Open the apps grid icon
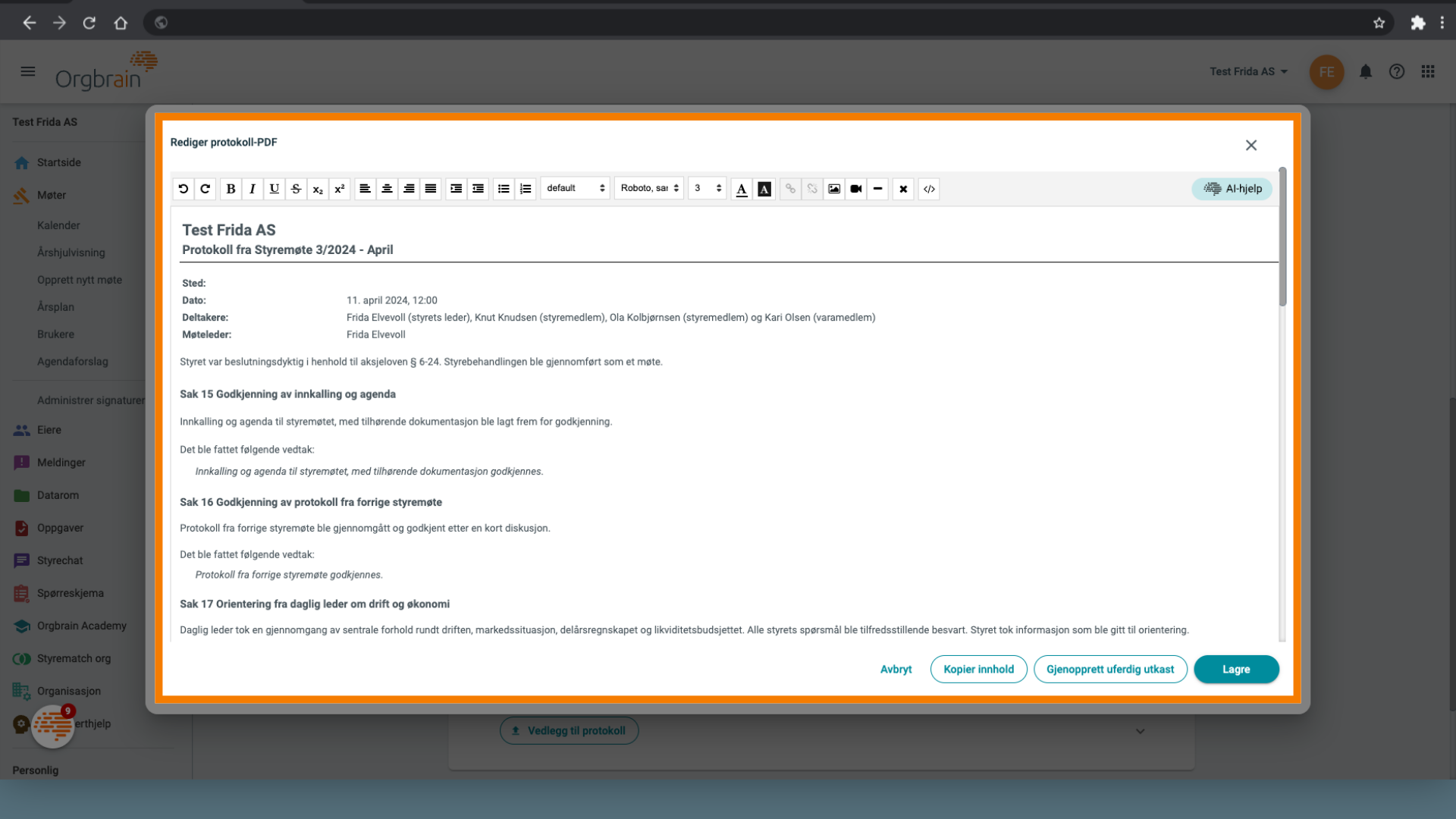 [1428, 71]
